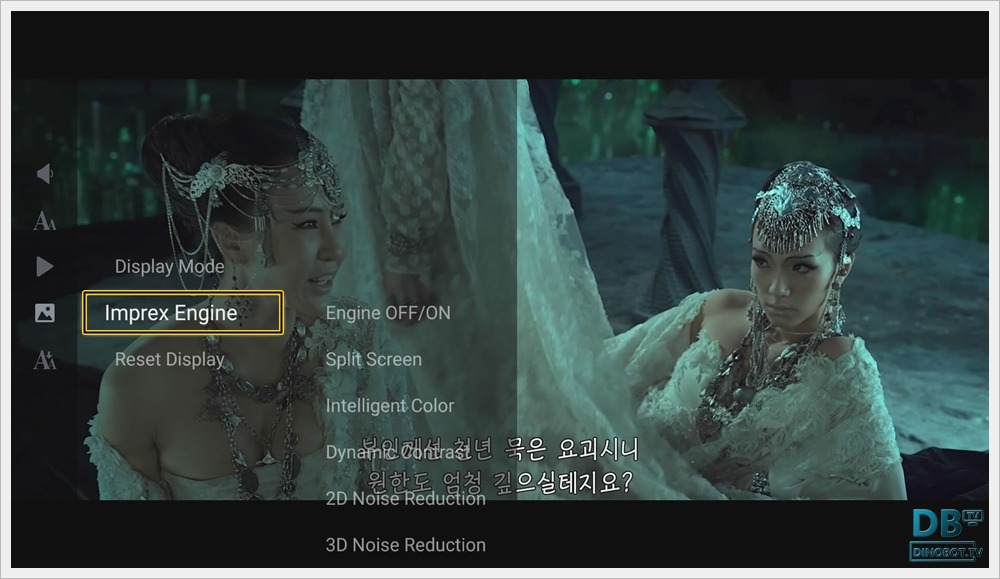Open the Dynamic Contrast setting
The image size is (1000, 579).
398,452
